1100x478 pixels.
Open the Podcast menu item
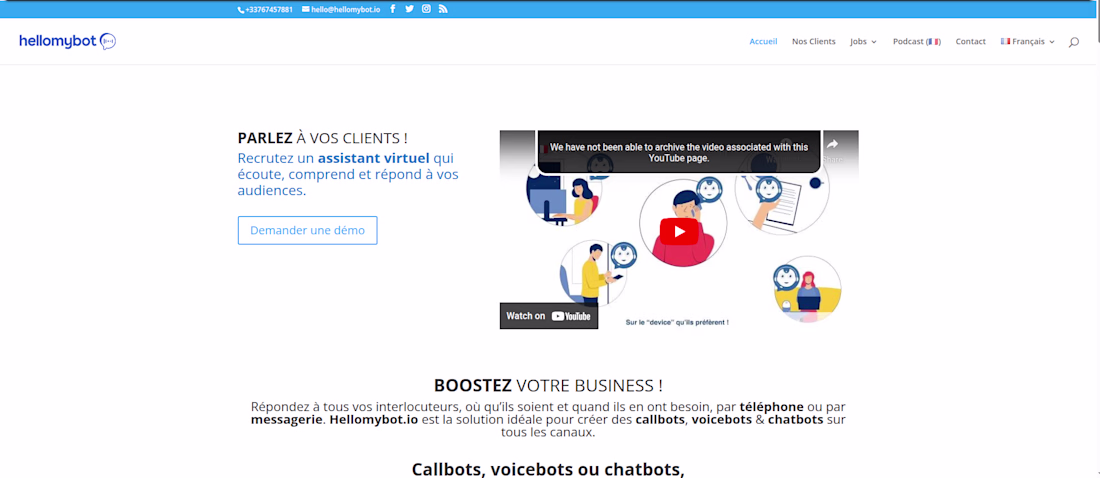coord(916,41)
